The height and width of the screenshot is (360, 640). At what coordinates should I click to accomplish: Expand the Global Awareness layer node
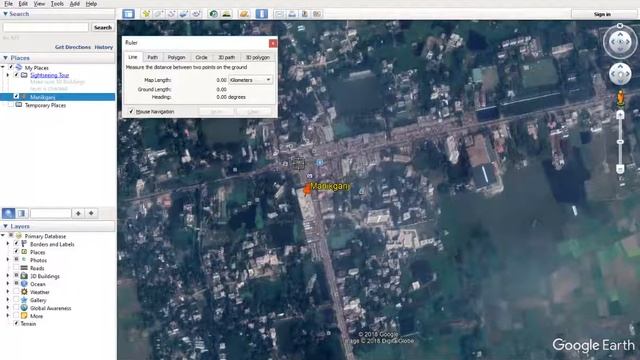(x=8, y=308)
